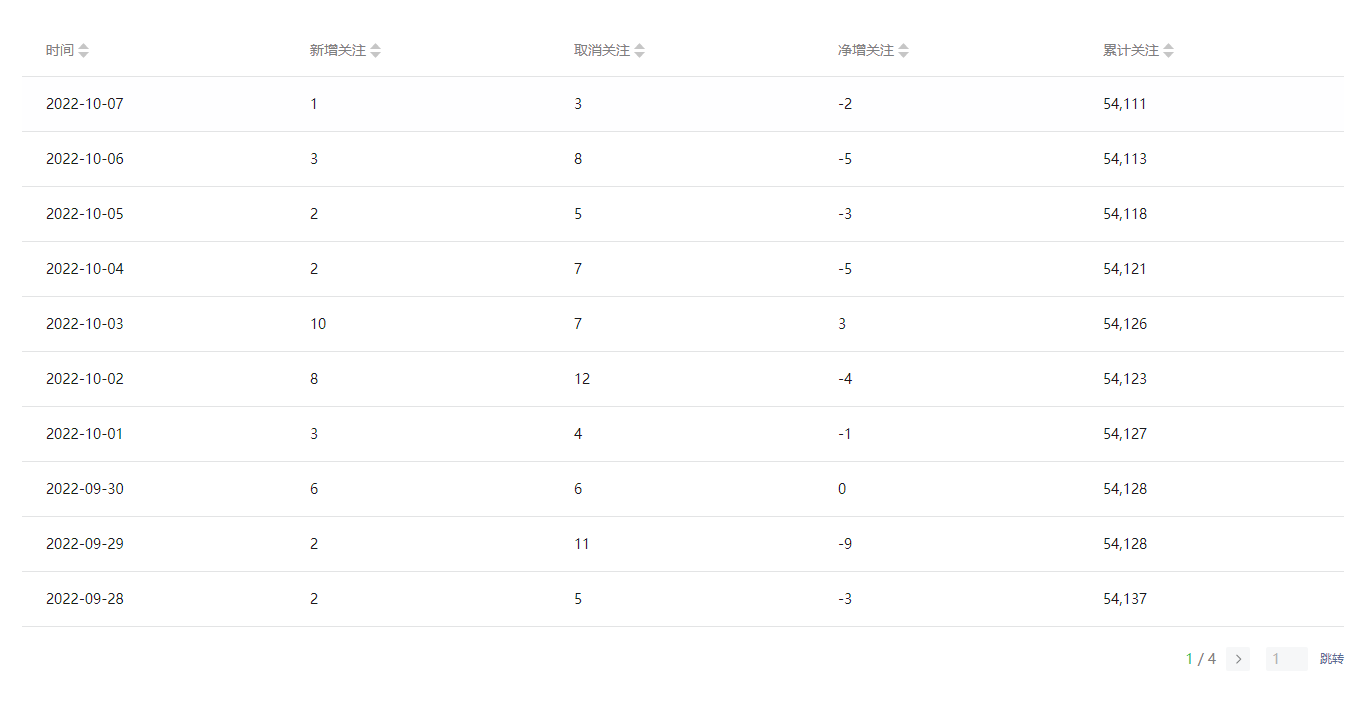Select the 2022-10-07 row date

pos(85,104)
